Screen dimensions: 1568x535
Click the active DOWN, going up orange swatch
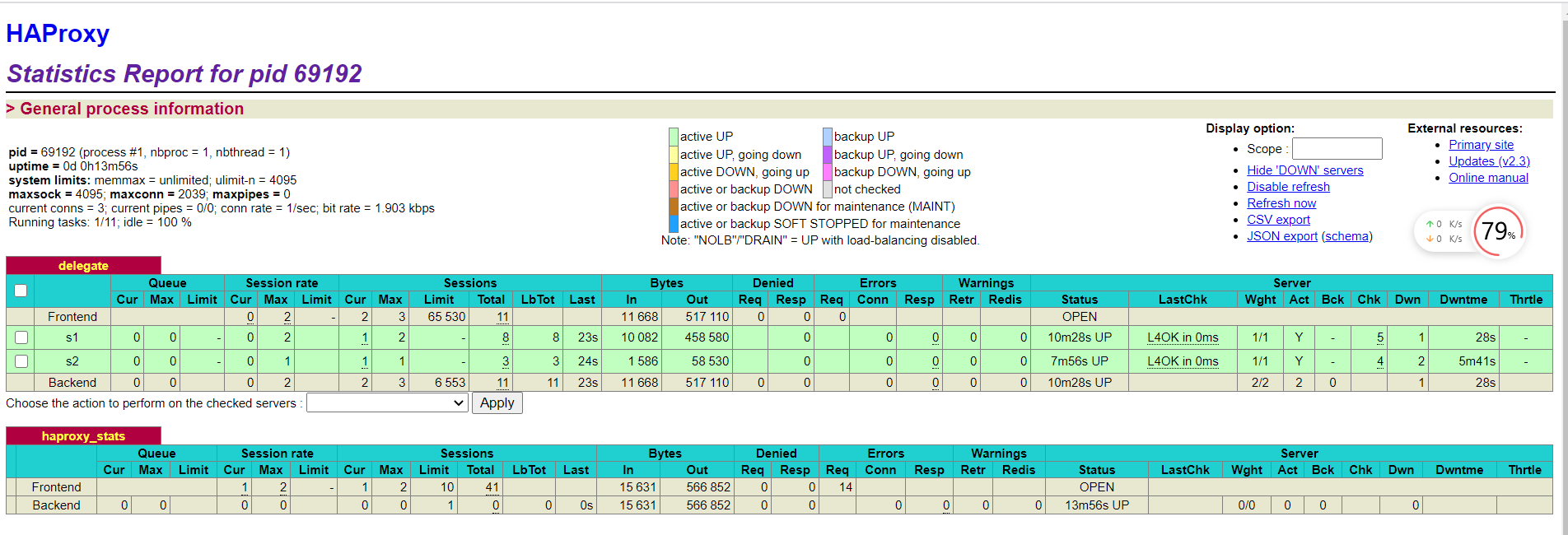[x=674, y=172]
